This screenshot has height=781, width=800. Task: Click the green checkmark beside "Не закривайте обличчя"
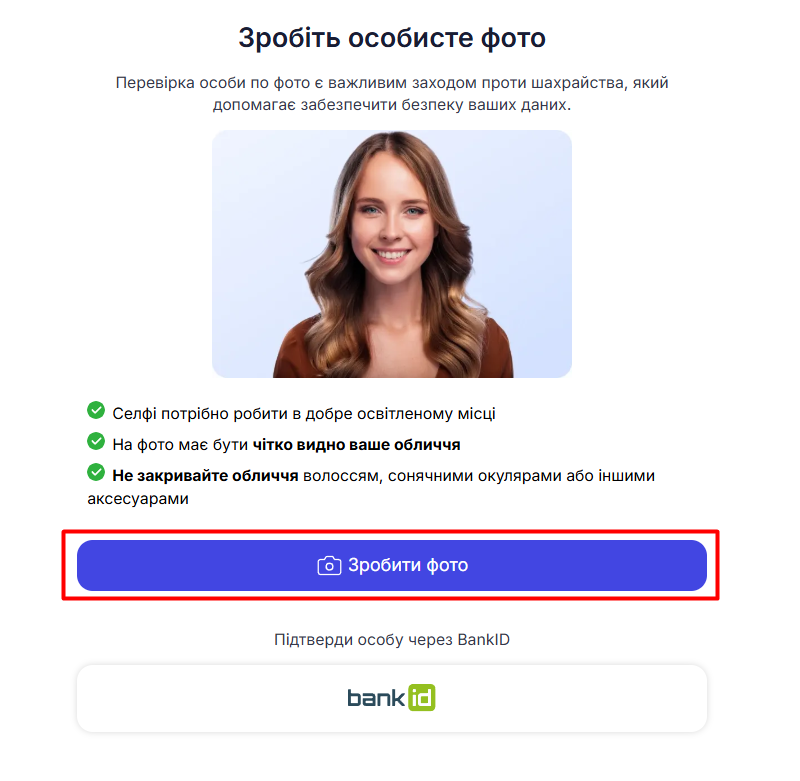click(x=96, y=472)
